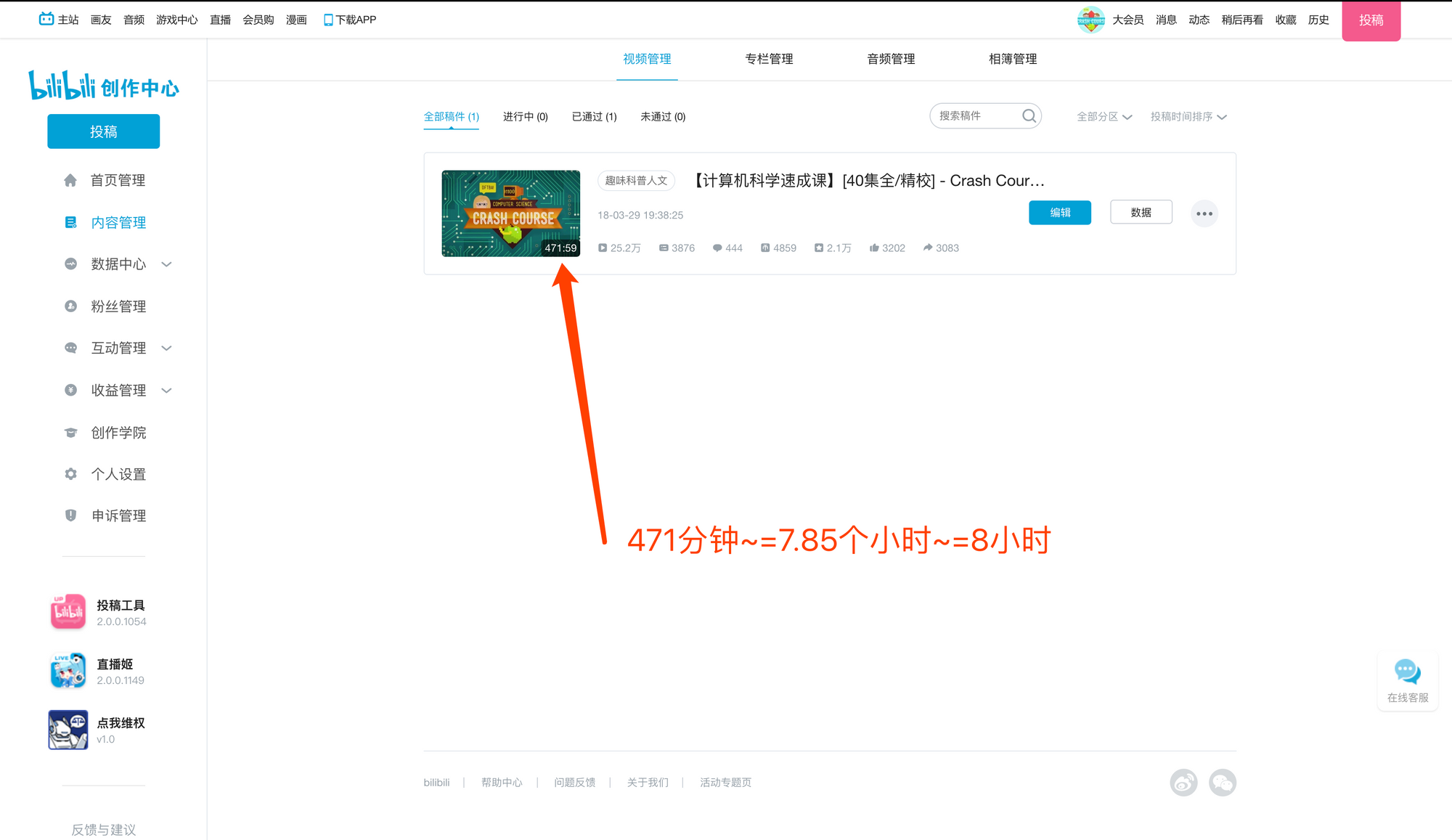Expand the 数据中心 sidebar menu
This screenshot has width=1452, height=840.
coord(118,264)
